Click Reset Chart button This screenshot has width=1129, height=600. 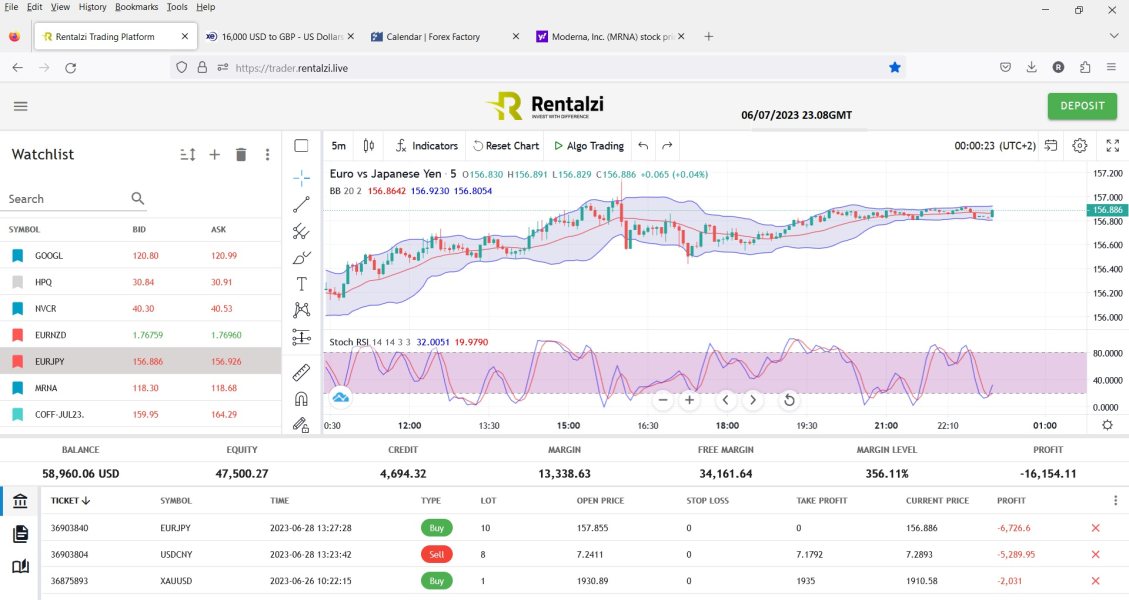click(506, 146)
